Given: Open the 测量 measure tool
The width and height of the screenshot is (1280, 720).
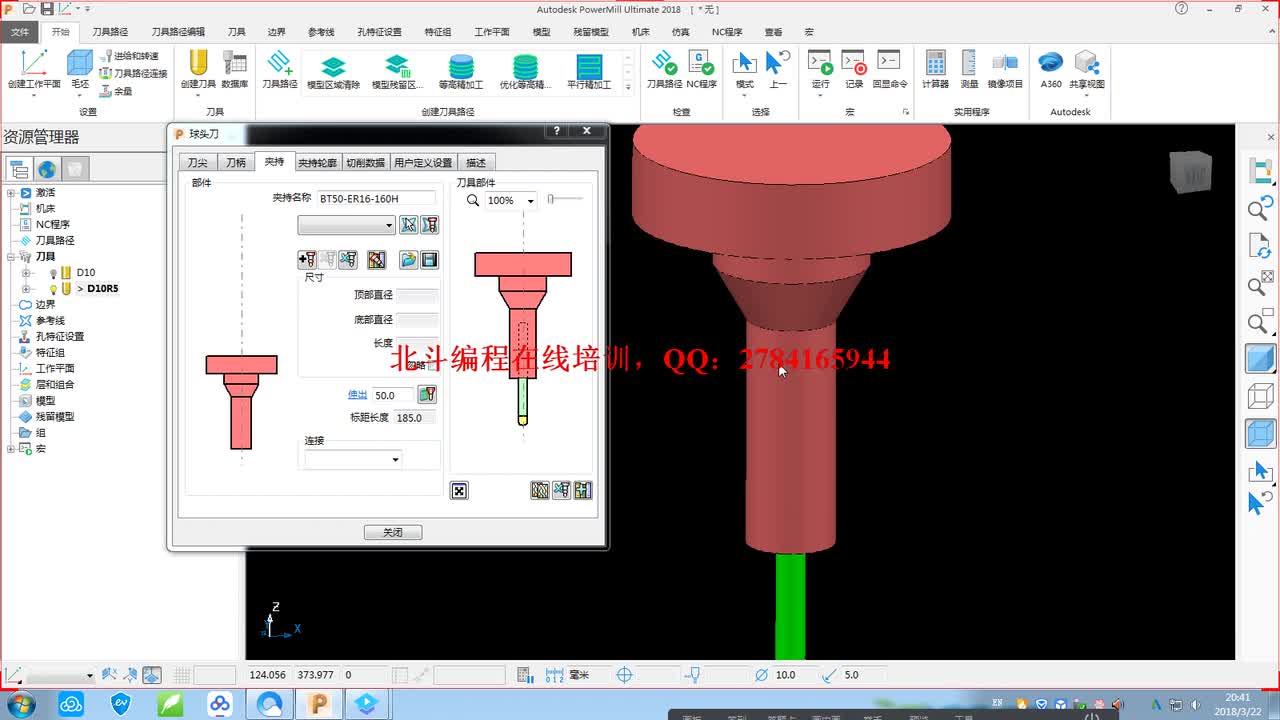Looking at the screenshot, I should [x=969, y=69].
